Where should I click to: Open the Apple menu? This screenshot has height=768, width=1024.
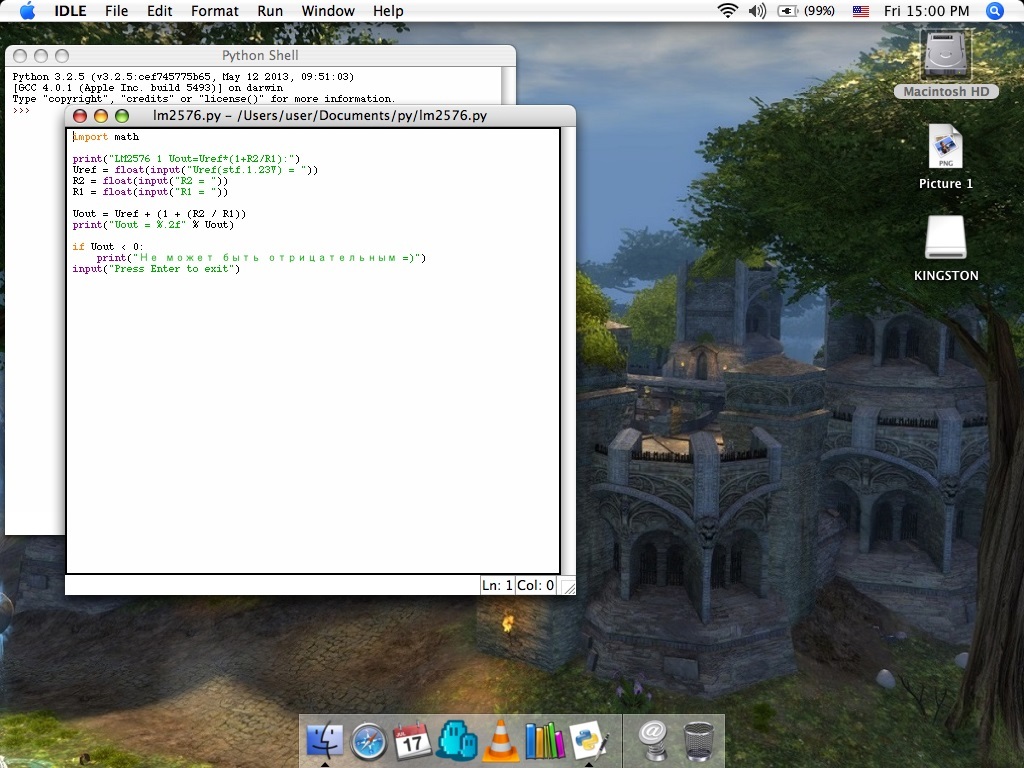pyautogui.click(x=27, y=10)
